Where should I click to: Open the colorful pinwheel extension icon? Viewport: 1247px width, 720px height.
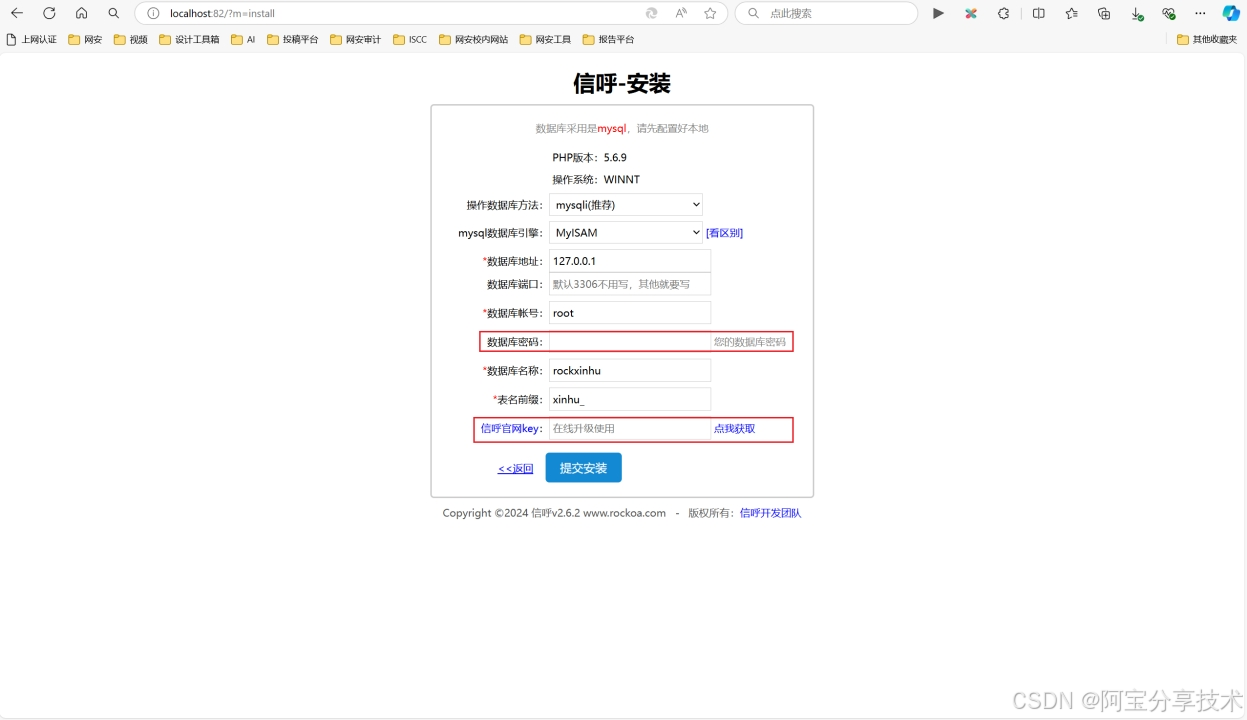pos(970,14)
